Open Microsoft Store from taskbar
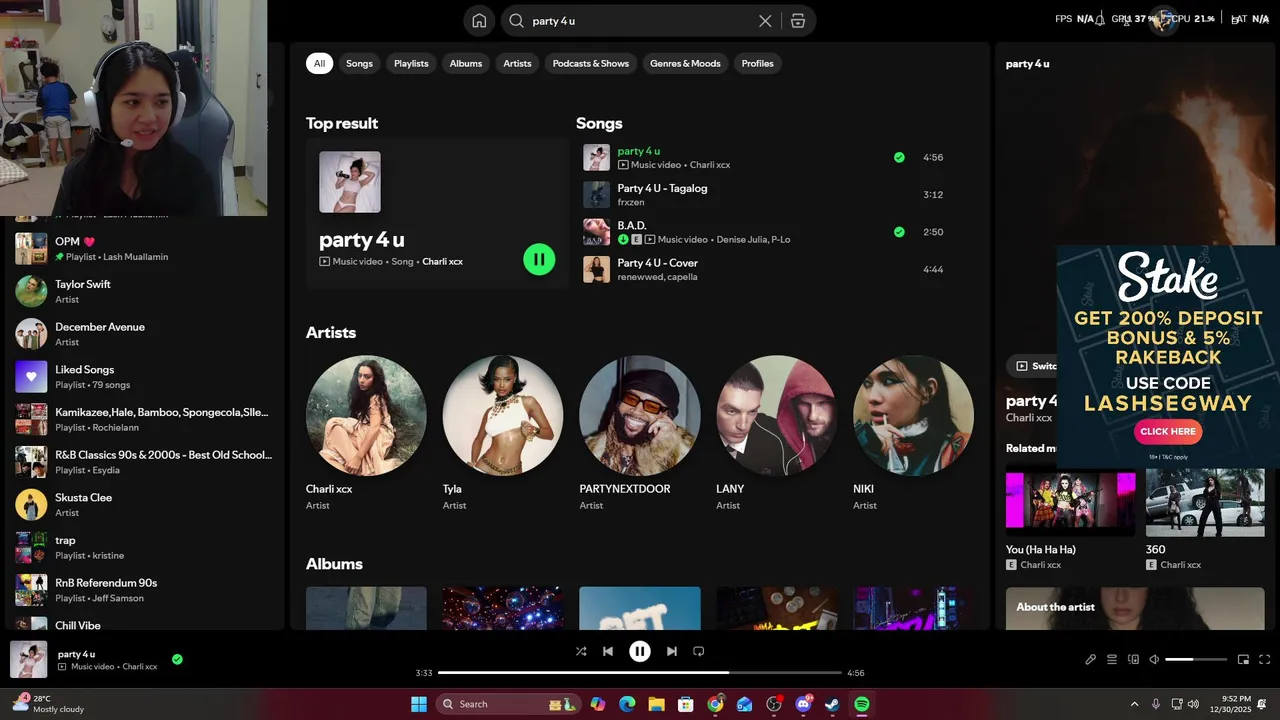 click(686, 704)
